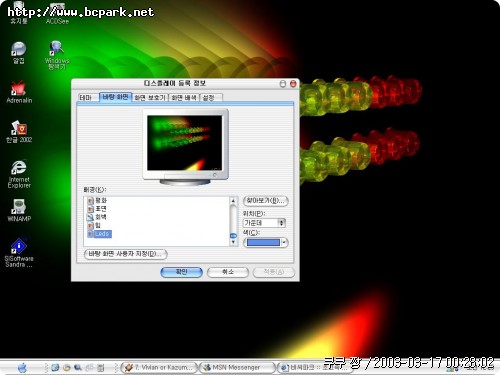Close the display properties dialog
Viewport: 500px width, 375px height.
point(293,84)
